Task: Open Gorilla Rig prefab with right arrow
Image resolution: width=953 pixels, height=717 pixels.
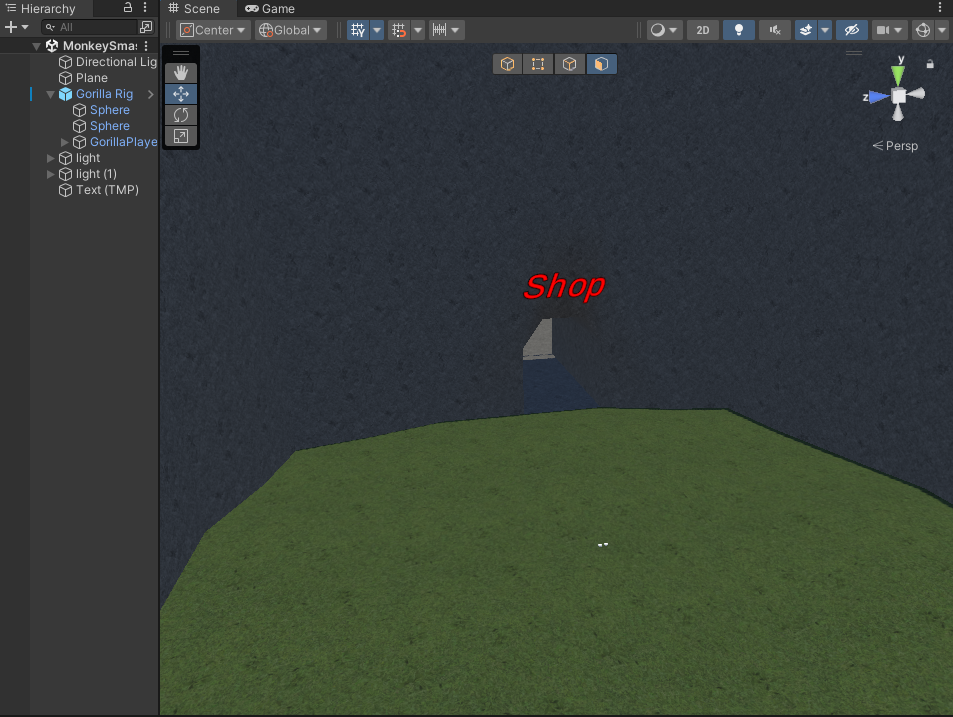Action: (x=151, y=94)
